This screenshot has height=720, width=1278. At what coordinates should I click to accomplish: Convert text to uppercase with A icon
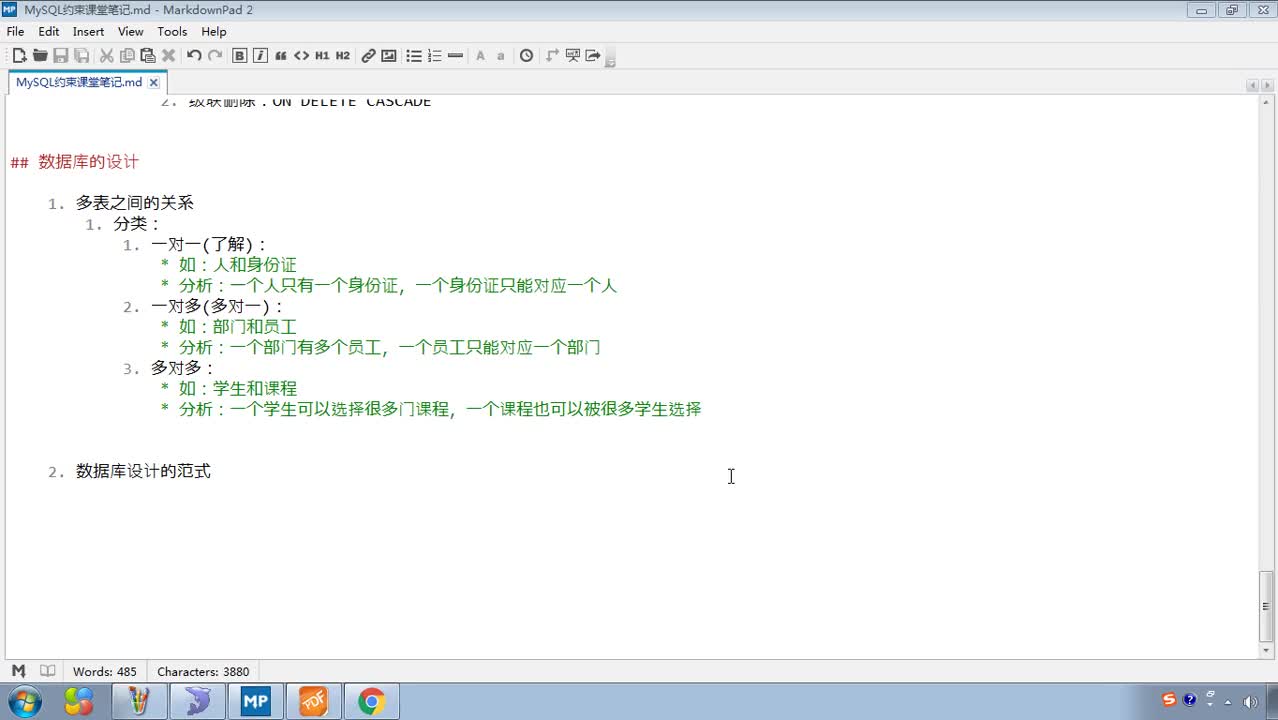click(x=480, y=56)
